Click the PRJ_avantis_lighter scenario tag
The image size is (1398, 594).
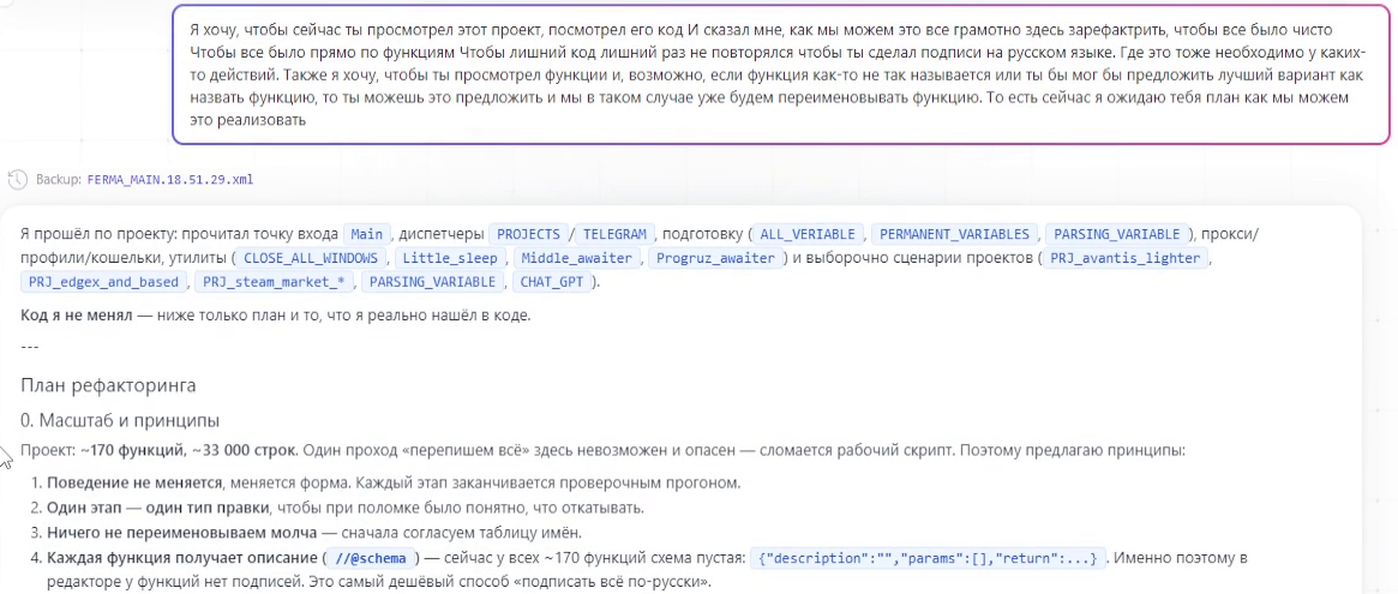1126,258
